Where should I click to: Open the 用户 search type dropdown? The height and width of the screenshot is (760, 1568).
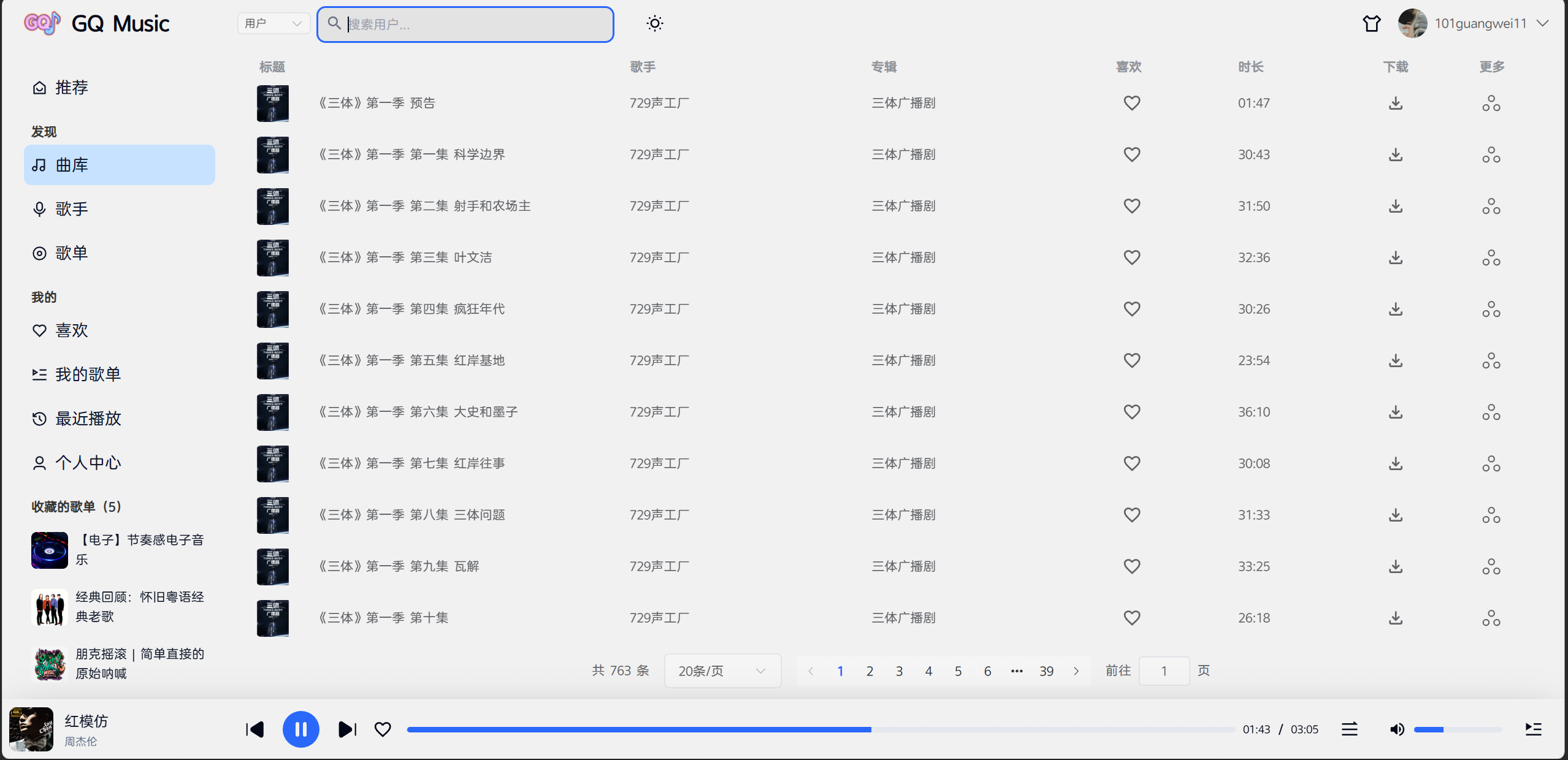tap(273, 23)
